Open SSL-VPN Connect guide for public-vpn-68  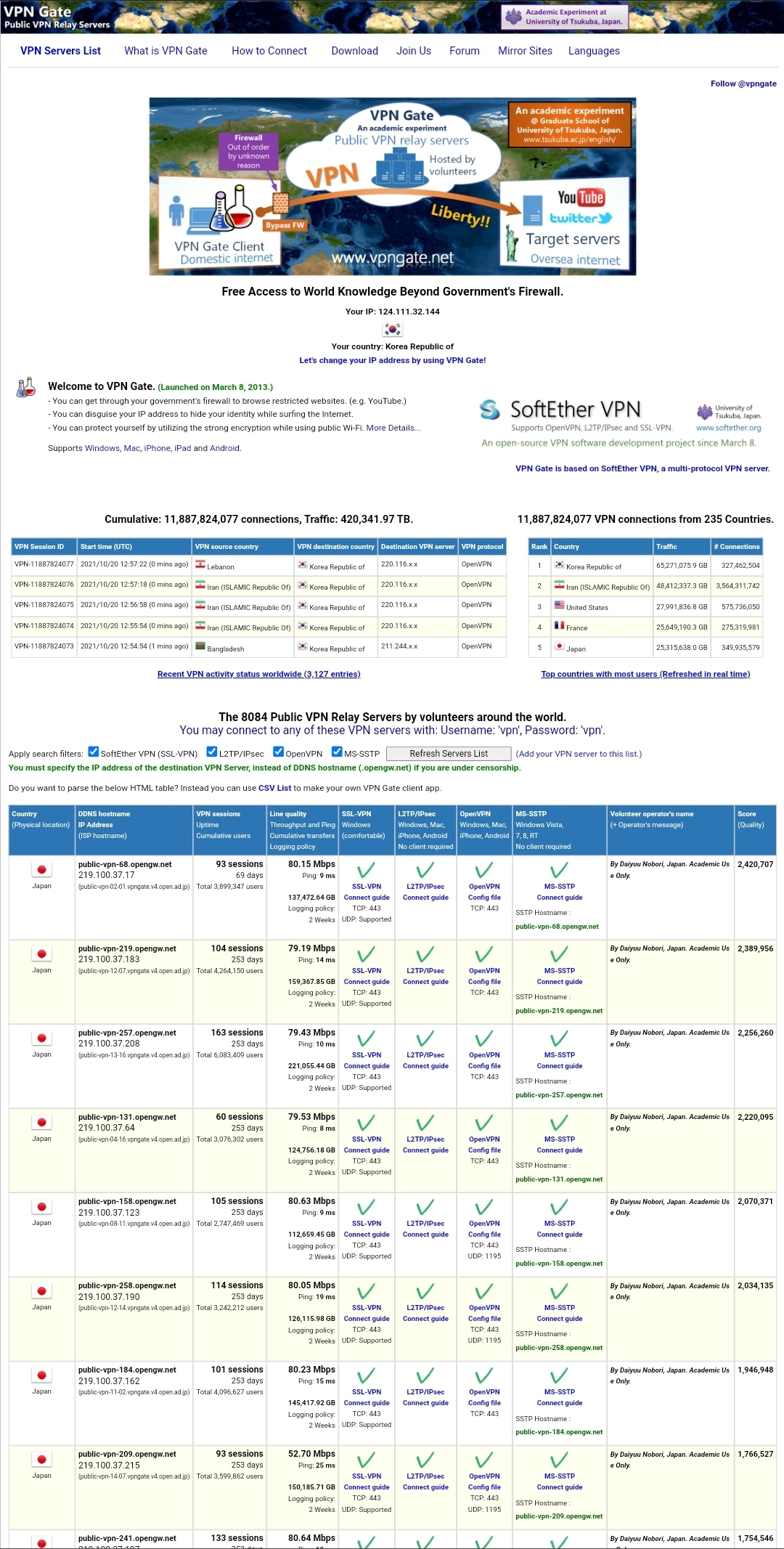367,898
